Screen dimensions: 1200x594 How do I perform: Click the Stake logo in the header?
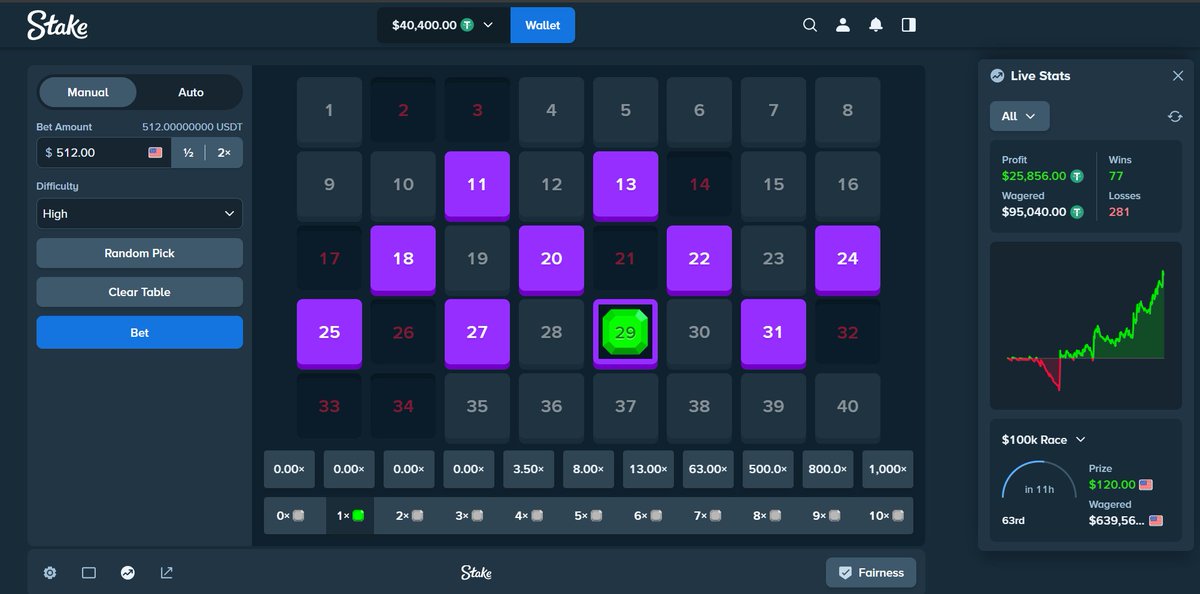57,25
